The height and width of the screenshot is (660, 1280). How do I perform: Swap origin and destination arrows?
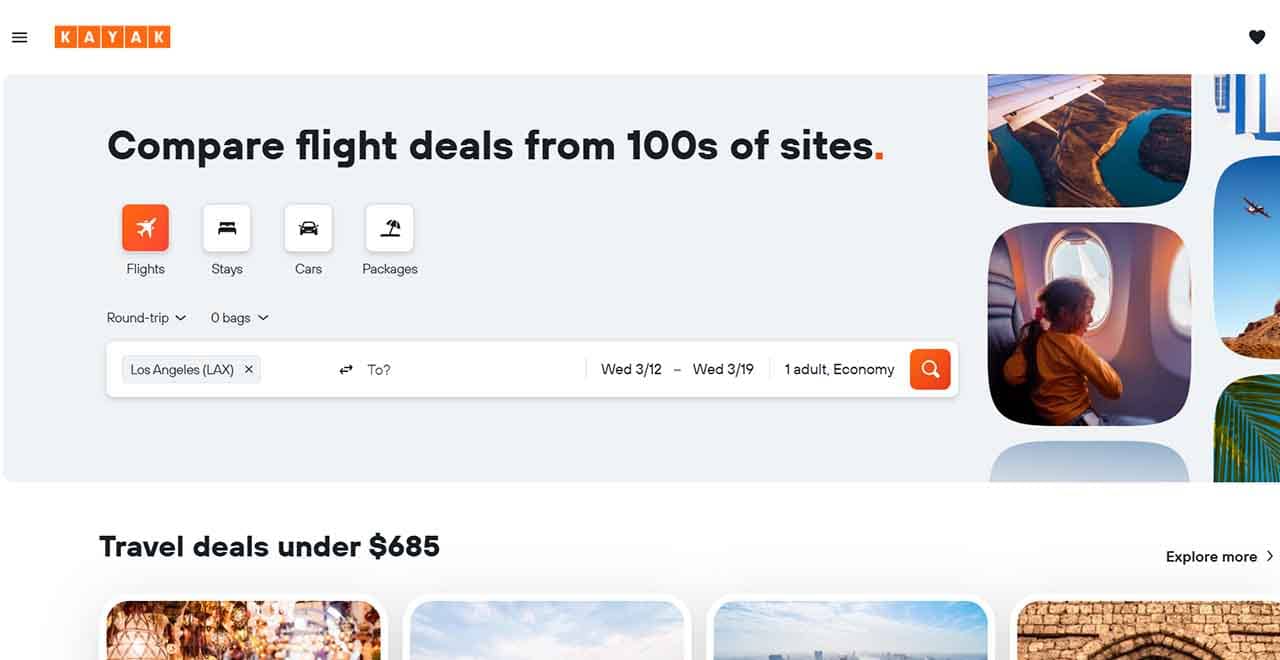[x=346, y=369]
